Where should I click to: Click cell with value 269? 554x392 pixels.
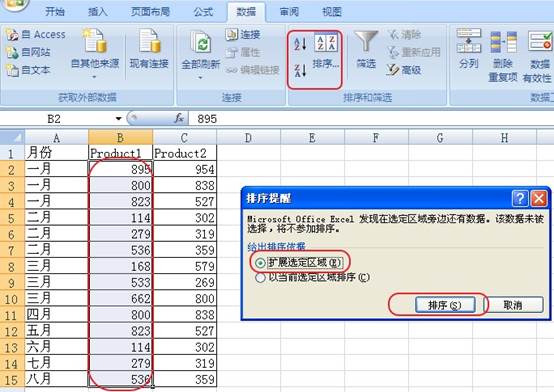[x=184, y=282]
